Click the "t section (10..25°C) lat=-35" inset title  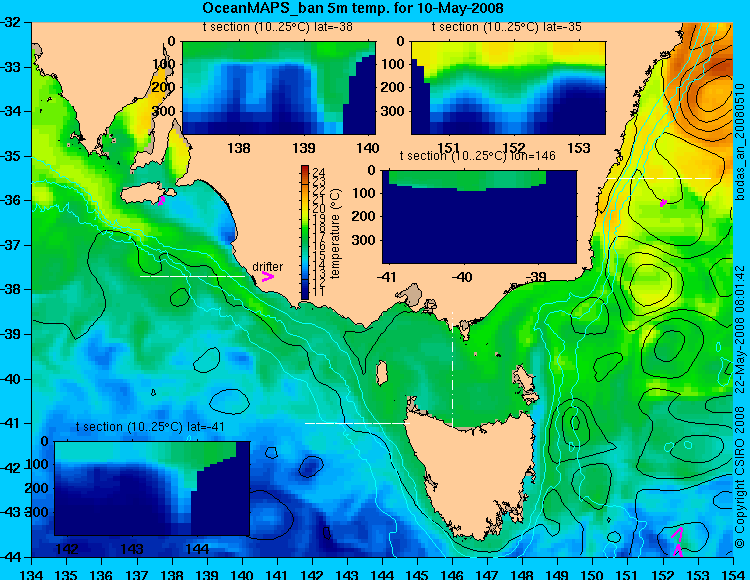(x=507, y=27)
